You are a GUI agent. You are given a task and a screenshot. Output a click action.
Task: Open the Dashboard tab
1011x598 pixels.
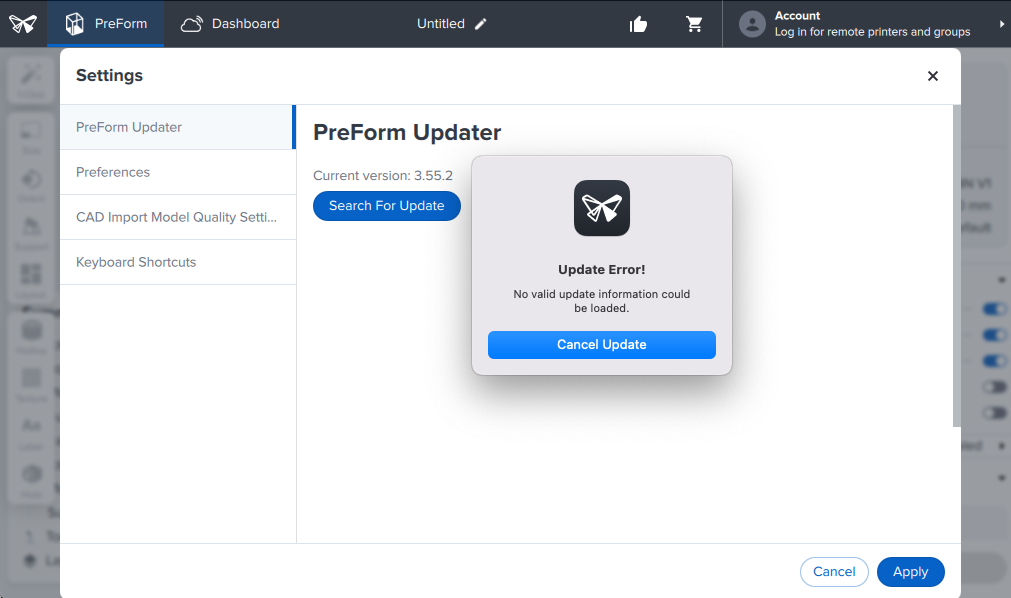230,24
